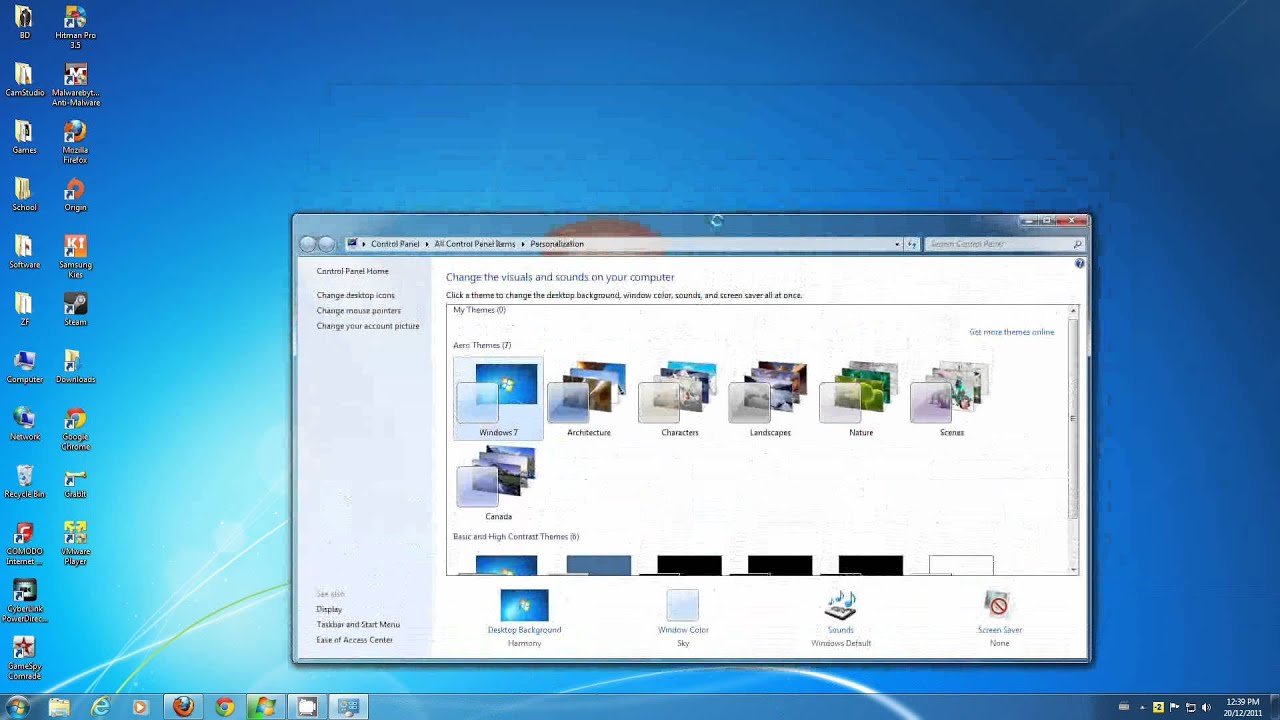
Task: Click Get more themes online link
Action: [x=1011, y=332]
